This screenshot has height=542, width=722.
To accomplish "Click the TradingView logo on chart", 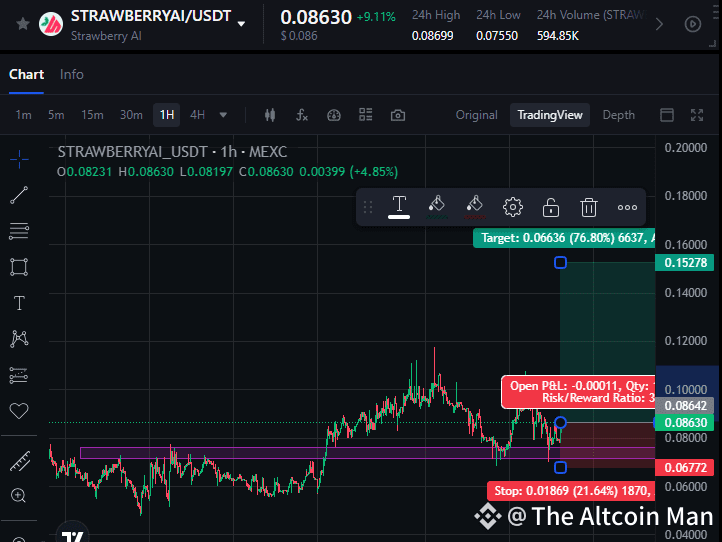I will coord(72,534).
